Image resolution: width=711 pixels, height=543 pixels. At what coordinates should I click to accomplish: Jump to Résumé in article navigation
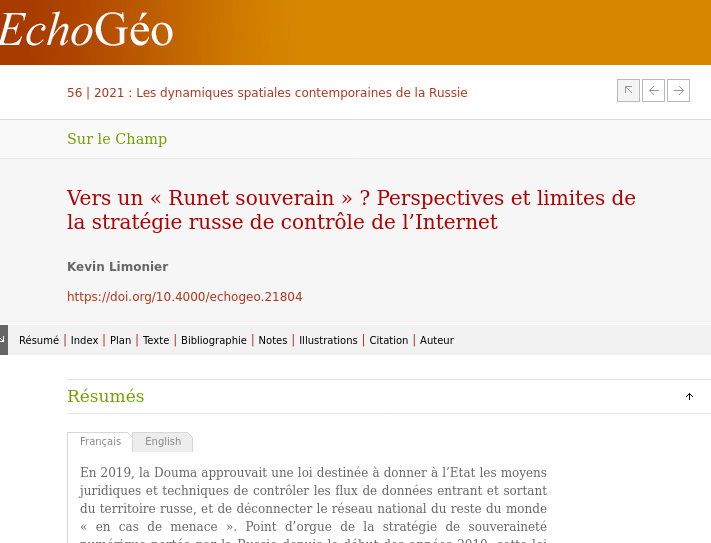tap(39, 341)
